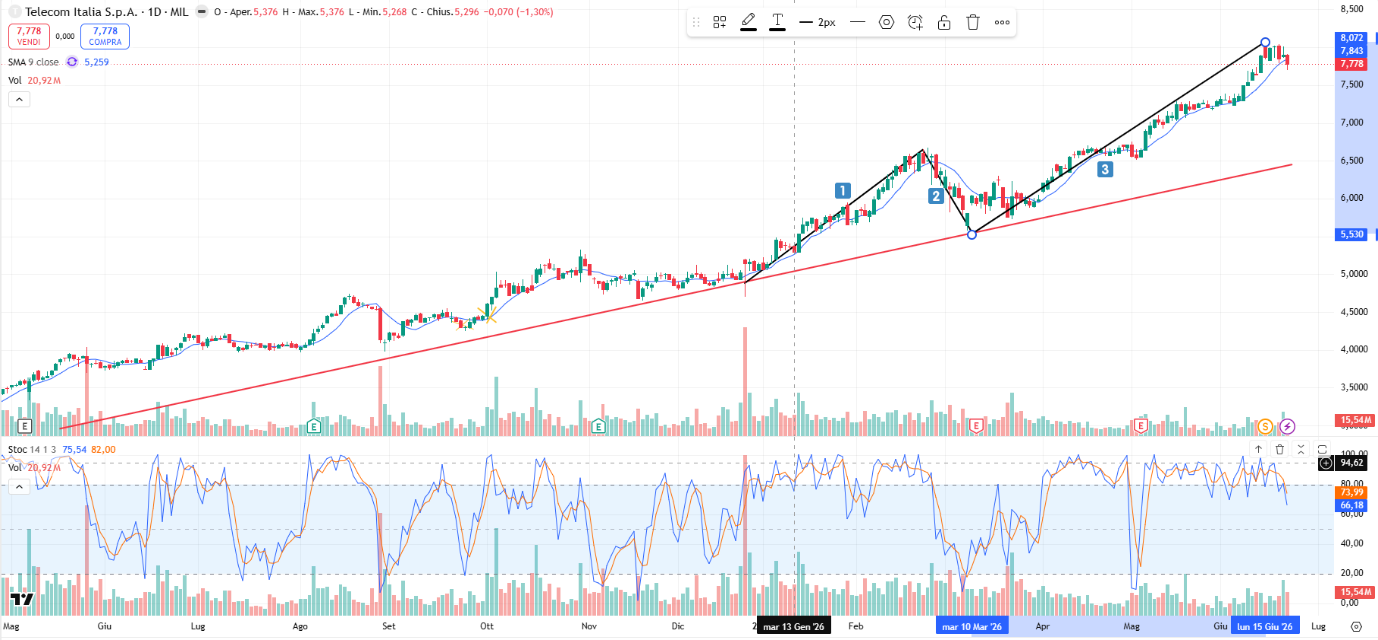Viewport: 1378px width, 640px height.
Task: Select the wave label 1
Action: point(843,190)
